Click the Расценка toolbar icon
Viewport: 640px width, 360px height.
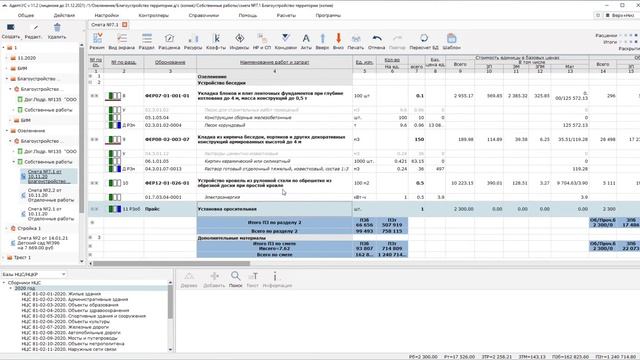[169, 38]
